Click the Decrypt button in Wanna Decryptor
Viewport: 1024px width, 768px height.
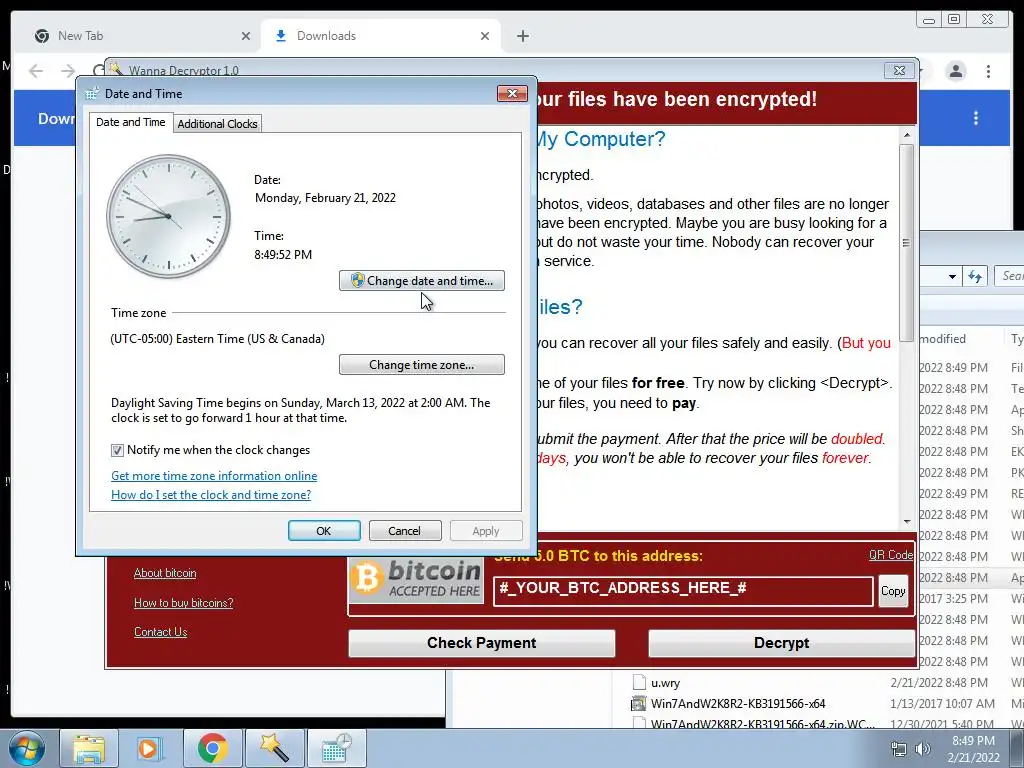781,643
